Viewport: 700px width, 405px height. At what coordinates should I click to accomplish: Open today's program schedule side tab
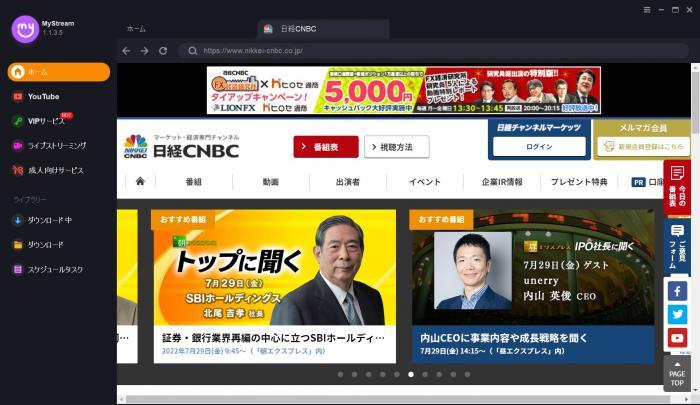coord(677,188)
